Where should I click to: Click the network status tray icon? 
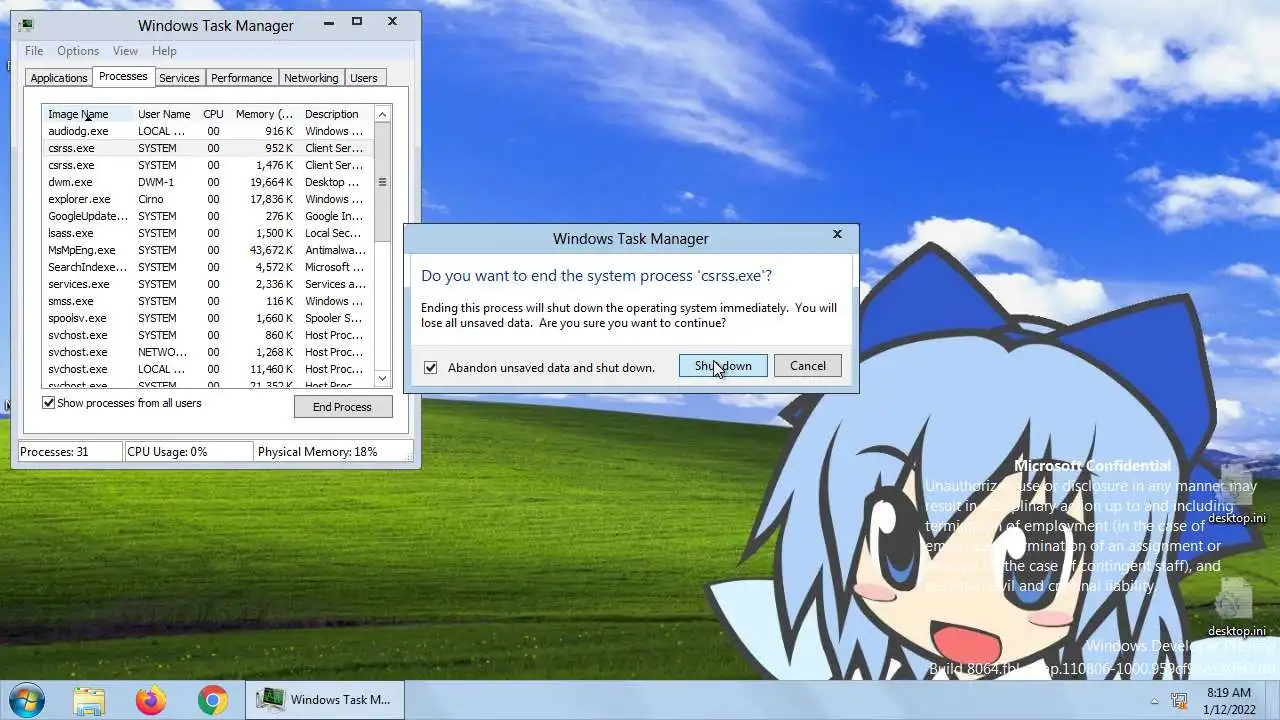coord(1179,700)
